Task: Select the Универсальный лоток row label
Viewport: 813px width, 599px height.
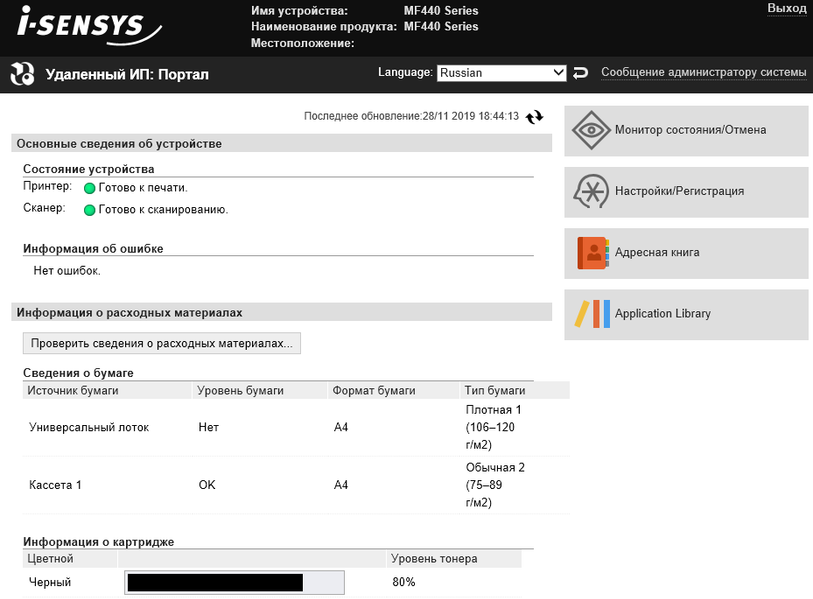Action: [89, 427]
